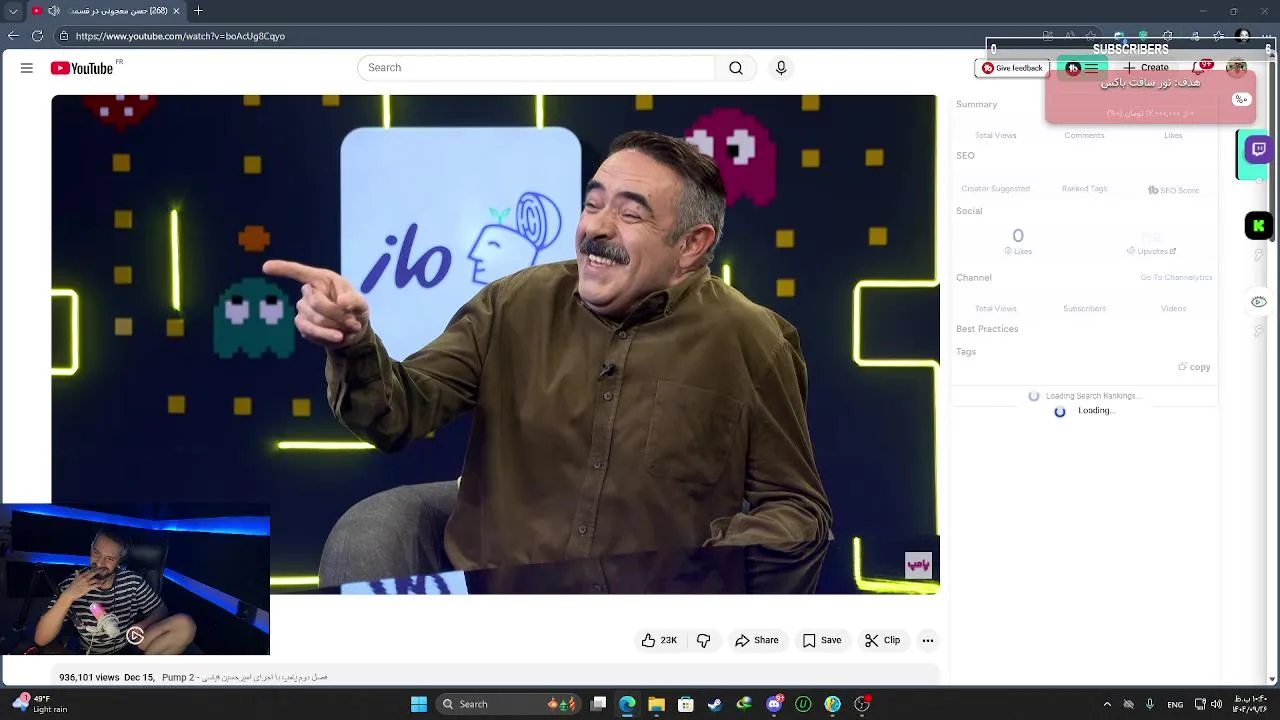Click the Twitch icon on side overlay
This screenshot has height=720, width=1280.
point(1258,150)
